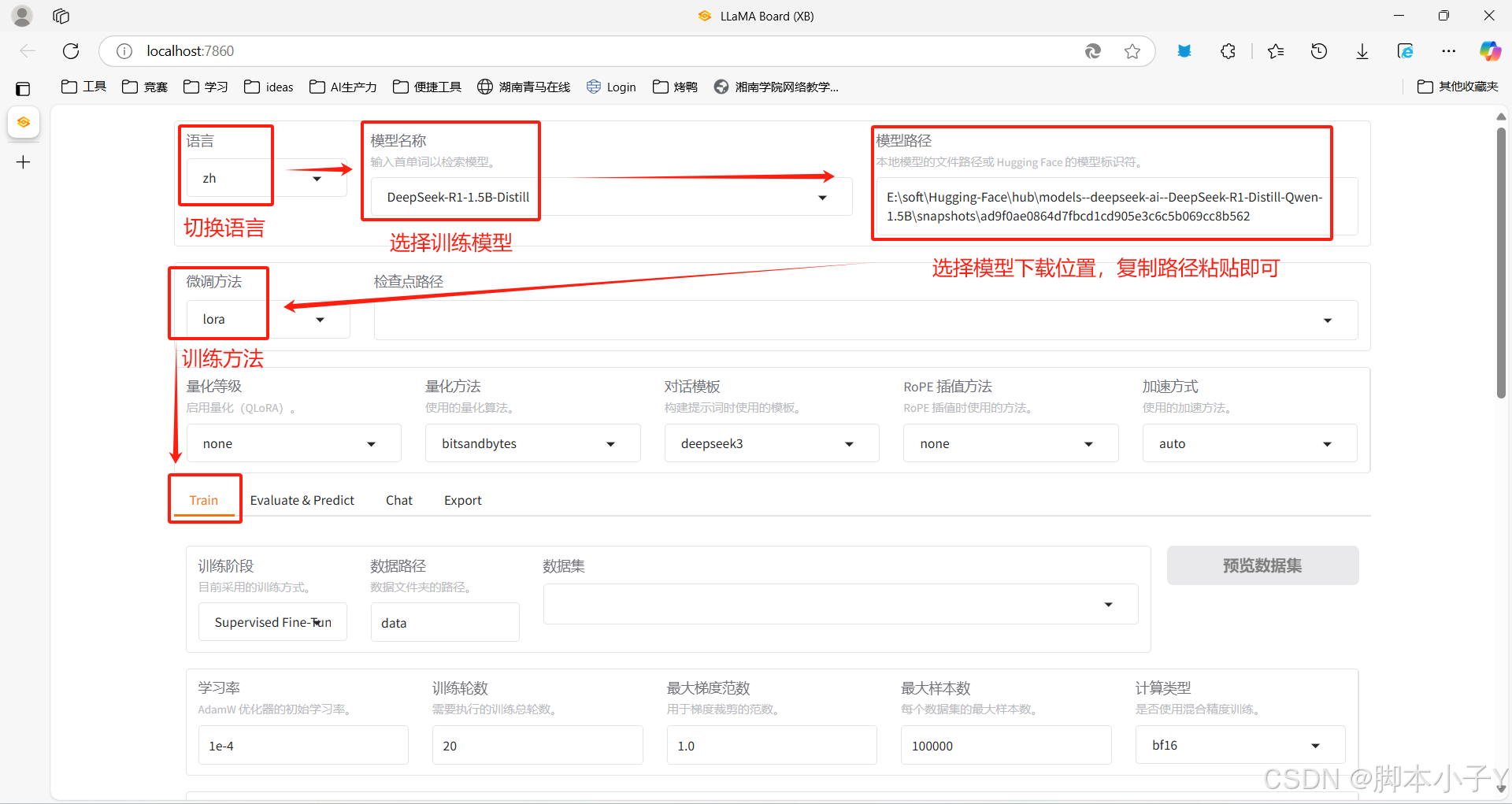Open the AI生产力 bookmark folder
This screenshot has height=804, width=1512.
click(x=343, y=87)
